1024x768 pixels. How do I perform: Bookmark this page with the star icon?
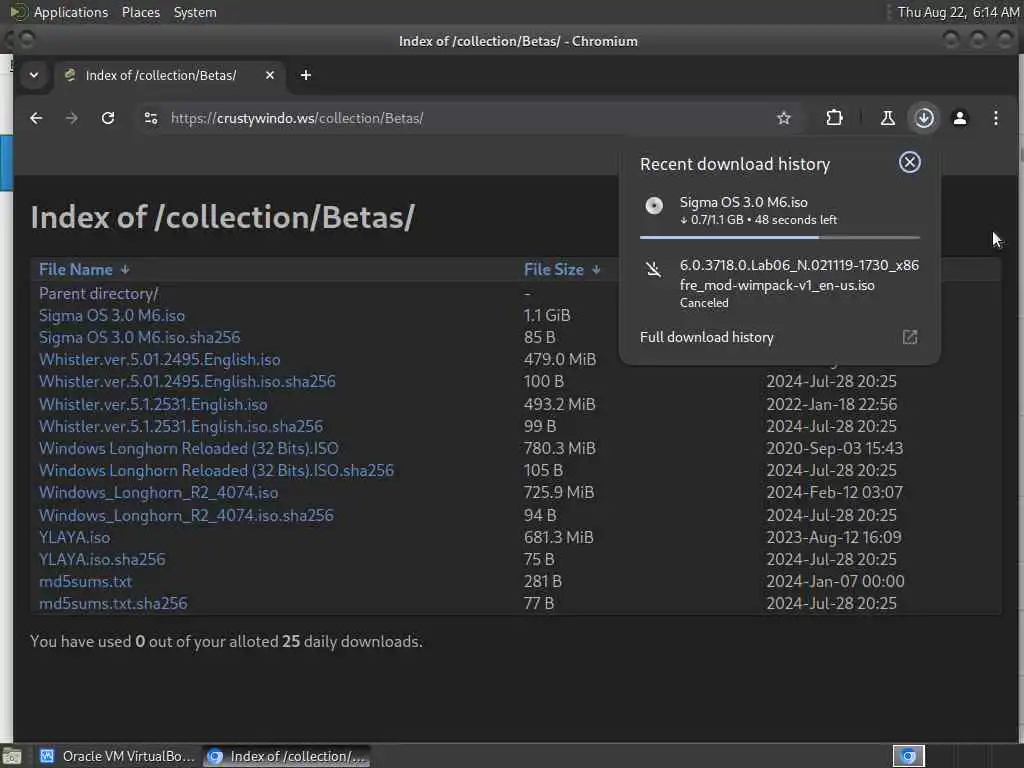(784, 118)
